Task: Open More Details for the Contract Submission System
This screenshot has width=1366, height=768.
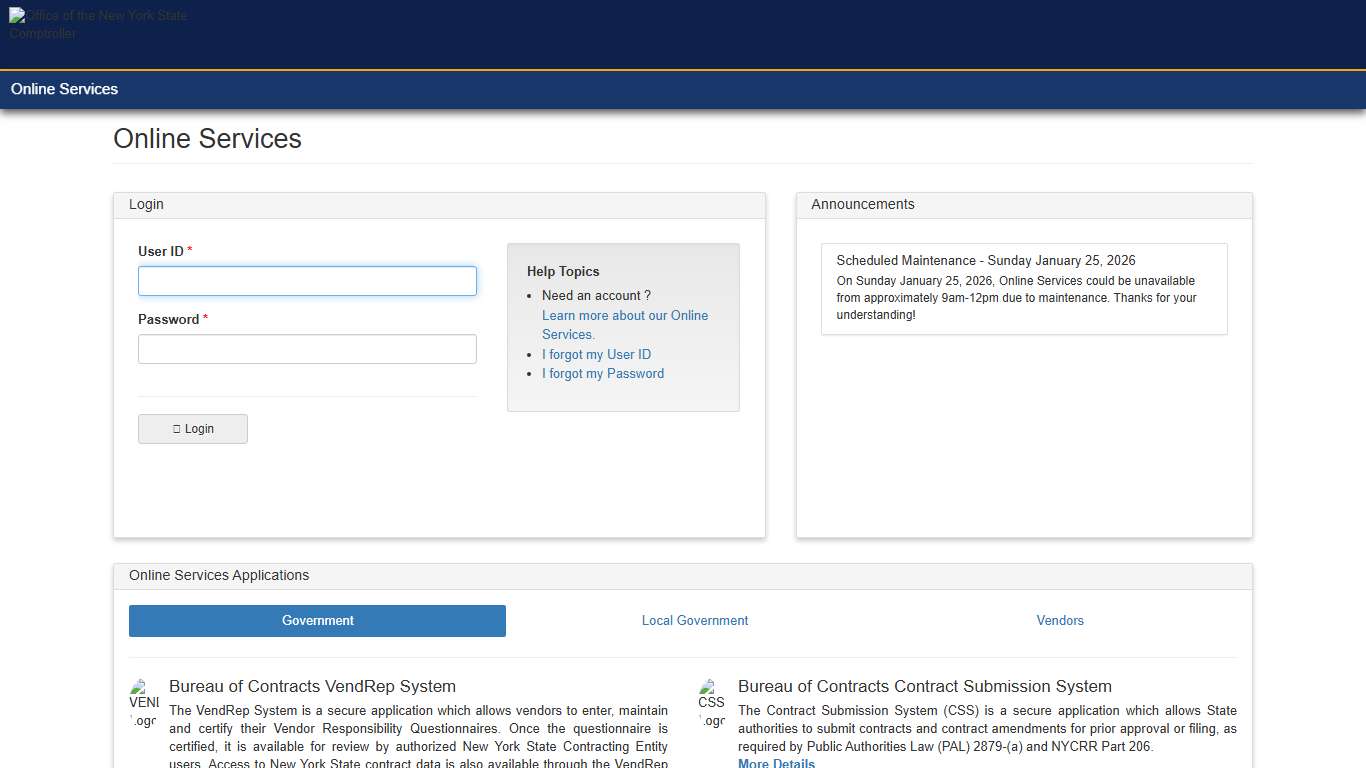Action: 776,763
